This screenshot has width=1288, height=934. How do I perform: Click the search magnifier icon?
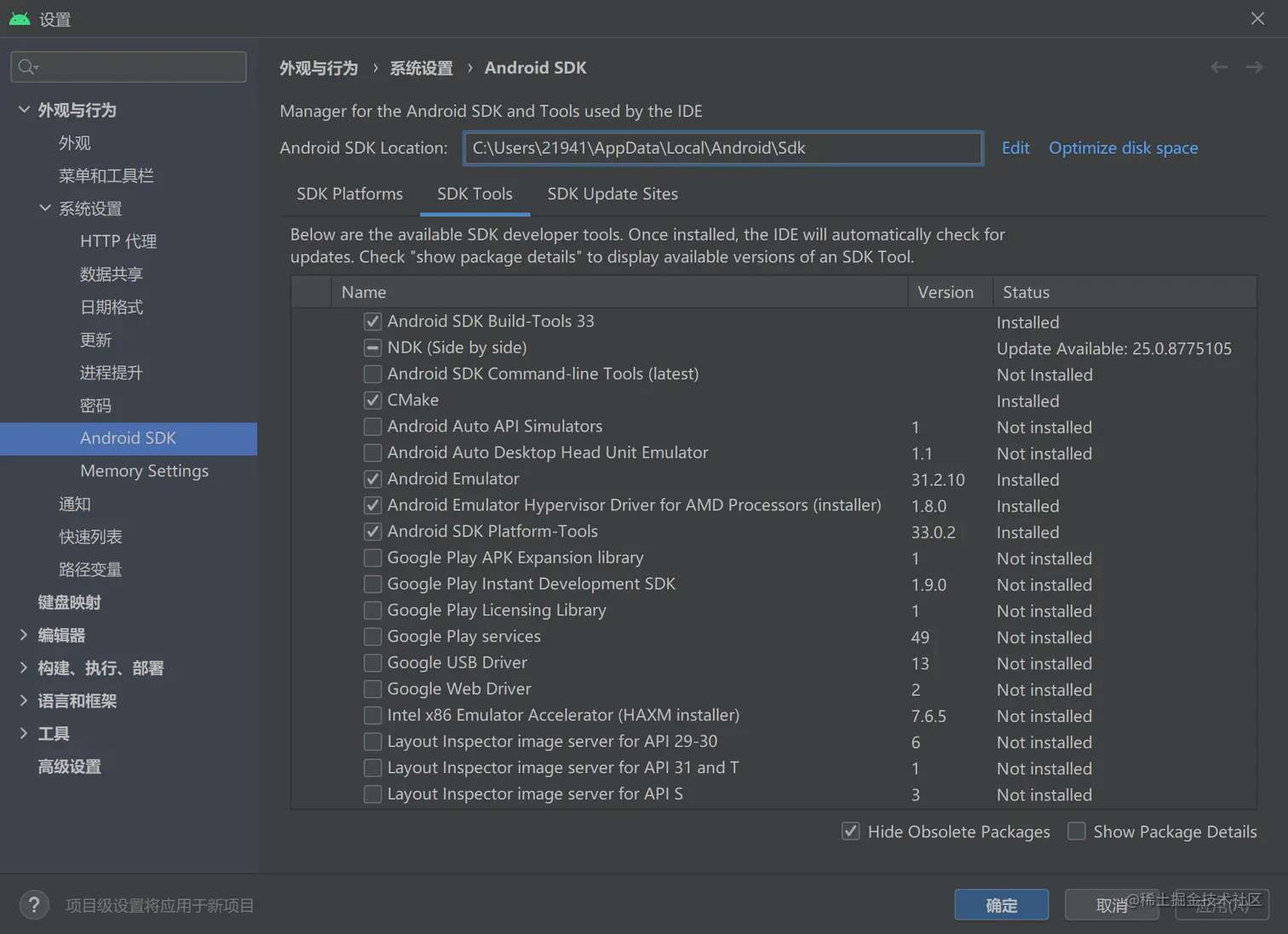click(x=27, y=67)
